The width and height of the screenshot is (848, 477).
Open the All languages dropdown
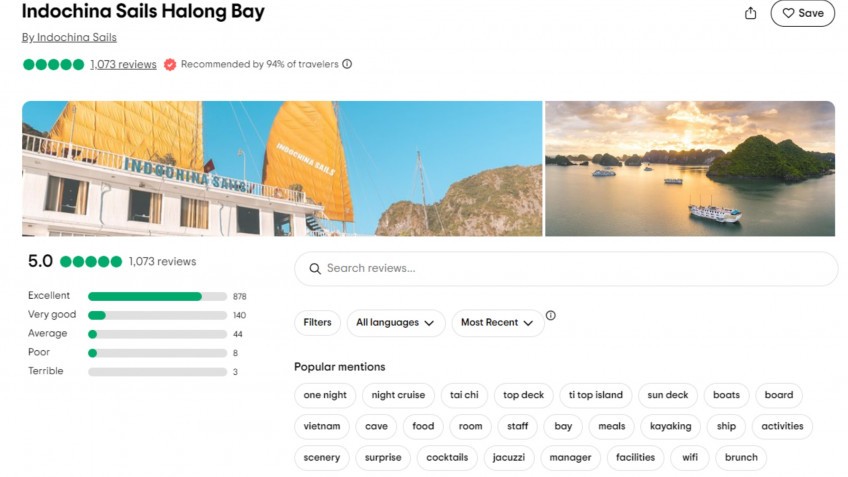tap(395, 323)
